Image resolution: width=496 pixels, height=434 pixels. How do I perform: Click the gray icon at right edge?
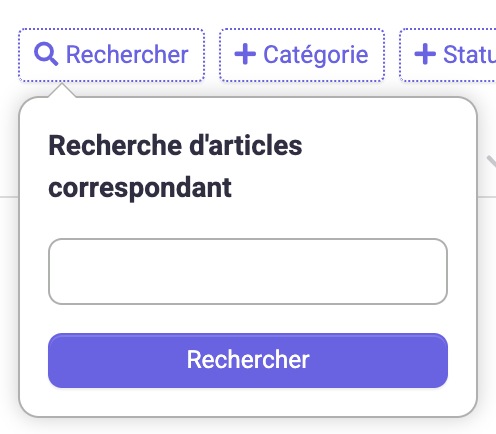coord(491,161)
